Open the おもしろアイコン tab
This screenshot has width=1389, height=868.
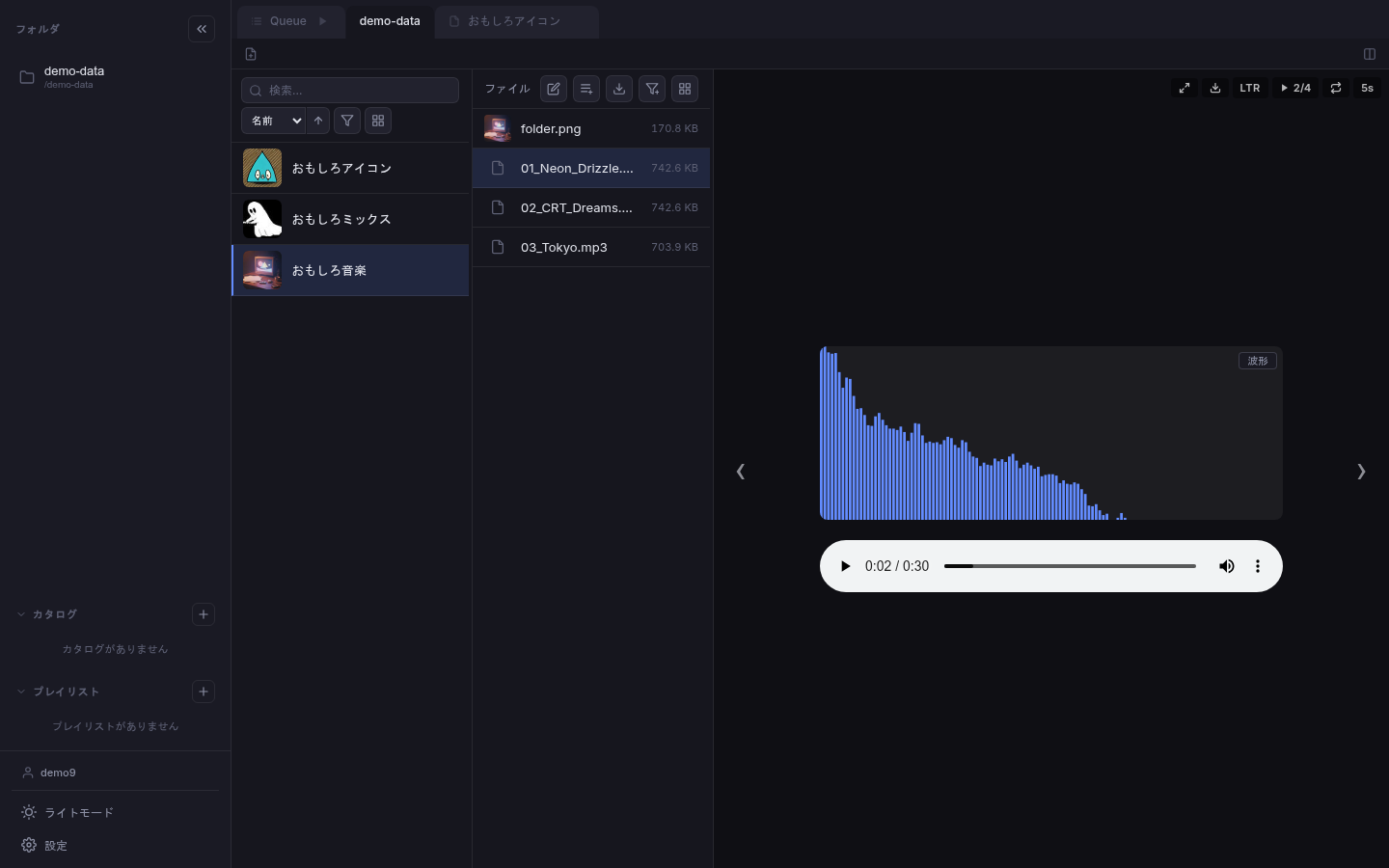click(x=514, y=21)
